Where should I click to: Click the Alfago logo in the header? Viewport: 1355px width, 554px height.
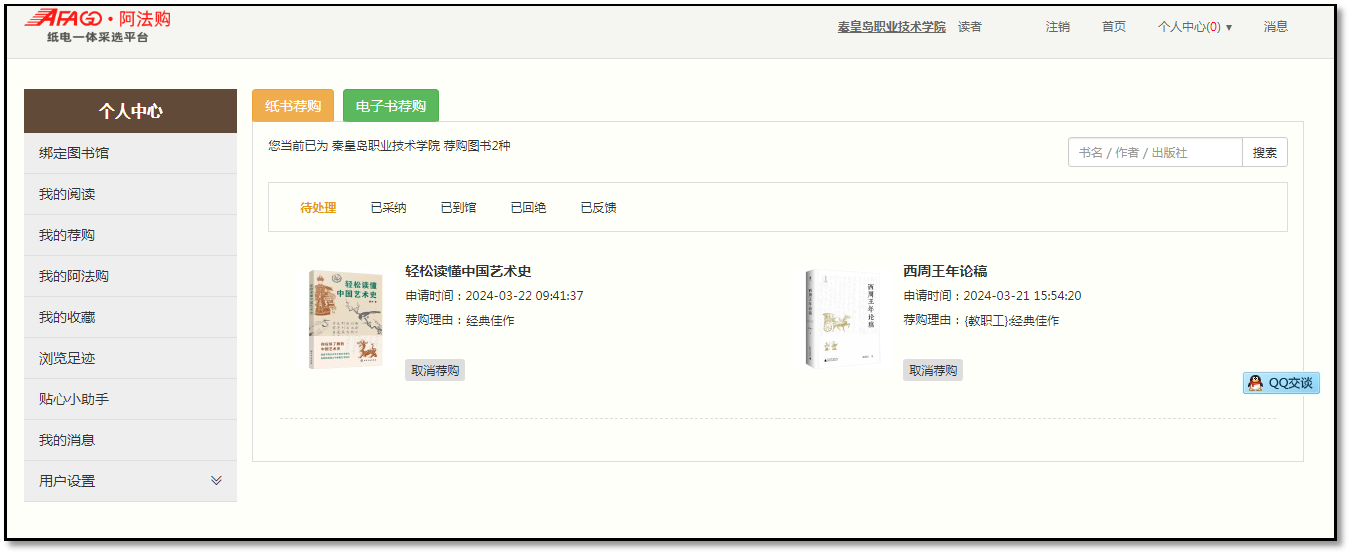pos(97,26)
